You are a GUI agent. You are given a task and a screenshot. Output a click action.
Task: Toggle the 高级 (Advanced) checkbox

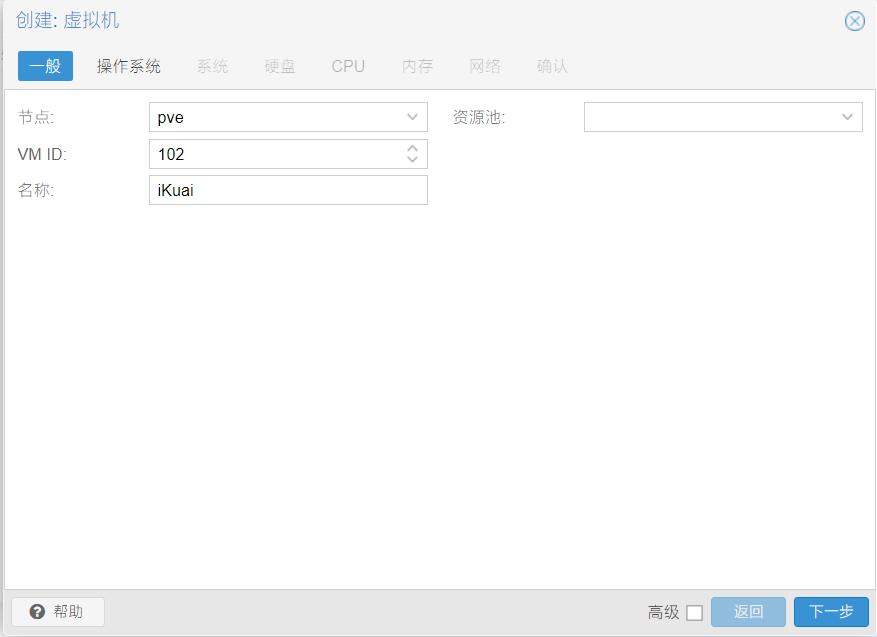tap(694, 613)
